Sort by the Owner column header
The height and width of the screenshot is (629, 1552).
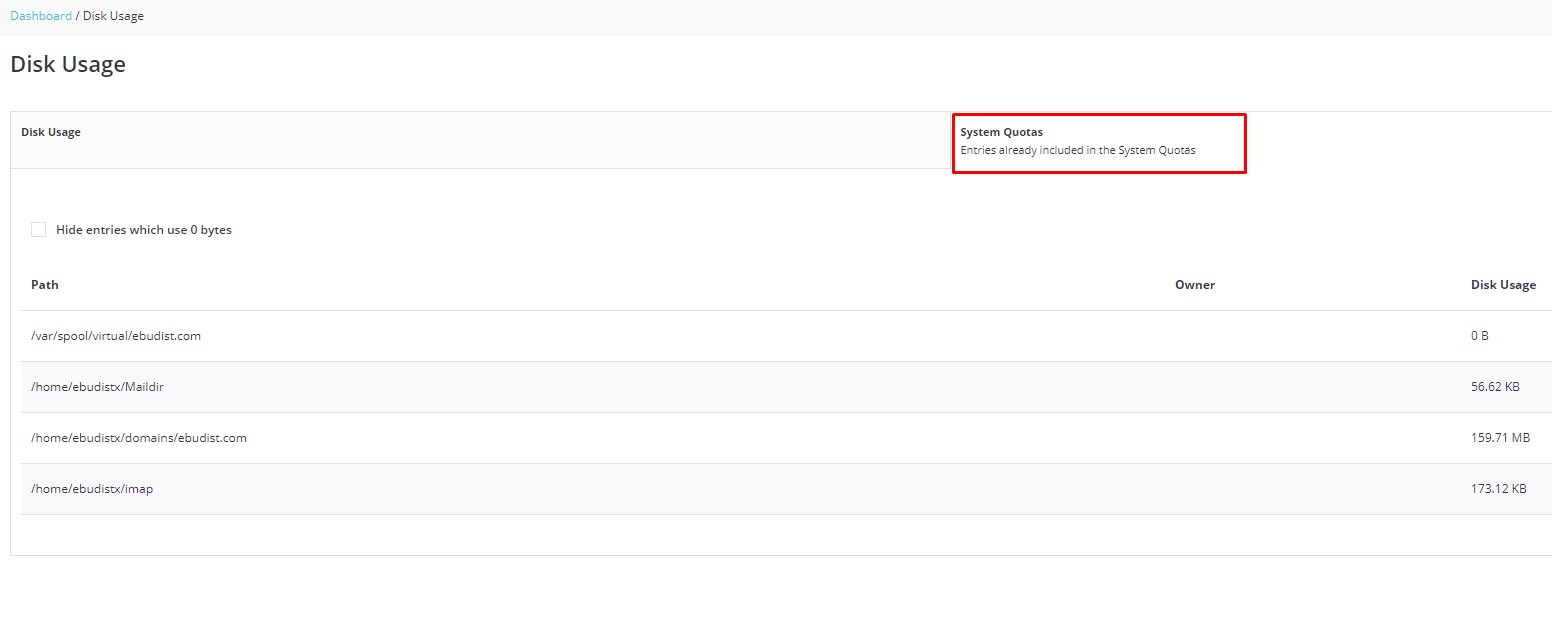(x=1194, y=285)
